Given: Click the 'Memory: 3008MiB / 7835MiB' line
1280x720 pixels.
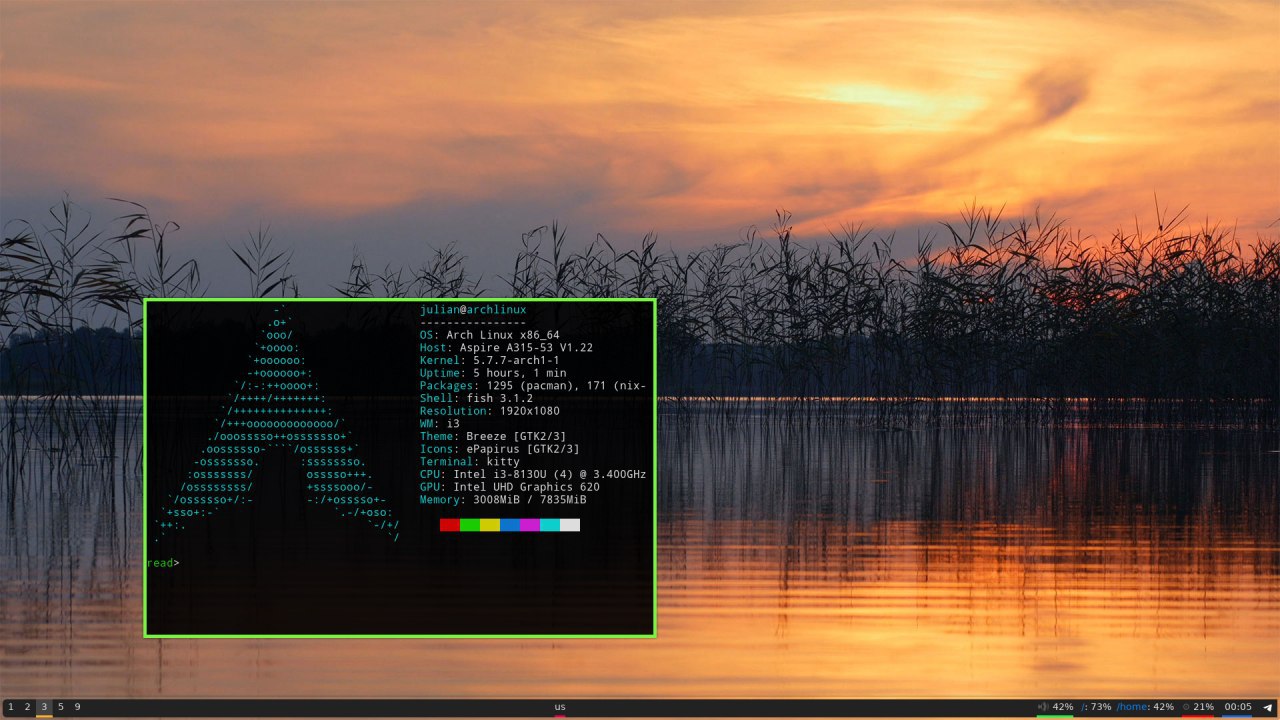Looking at the screenshot, I should [503, 500].
